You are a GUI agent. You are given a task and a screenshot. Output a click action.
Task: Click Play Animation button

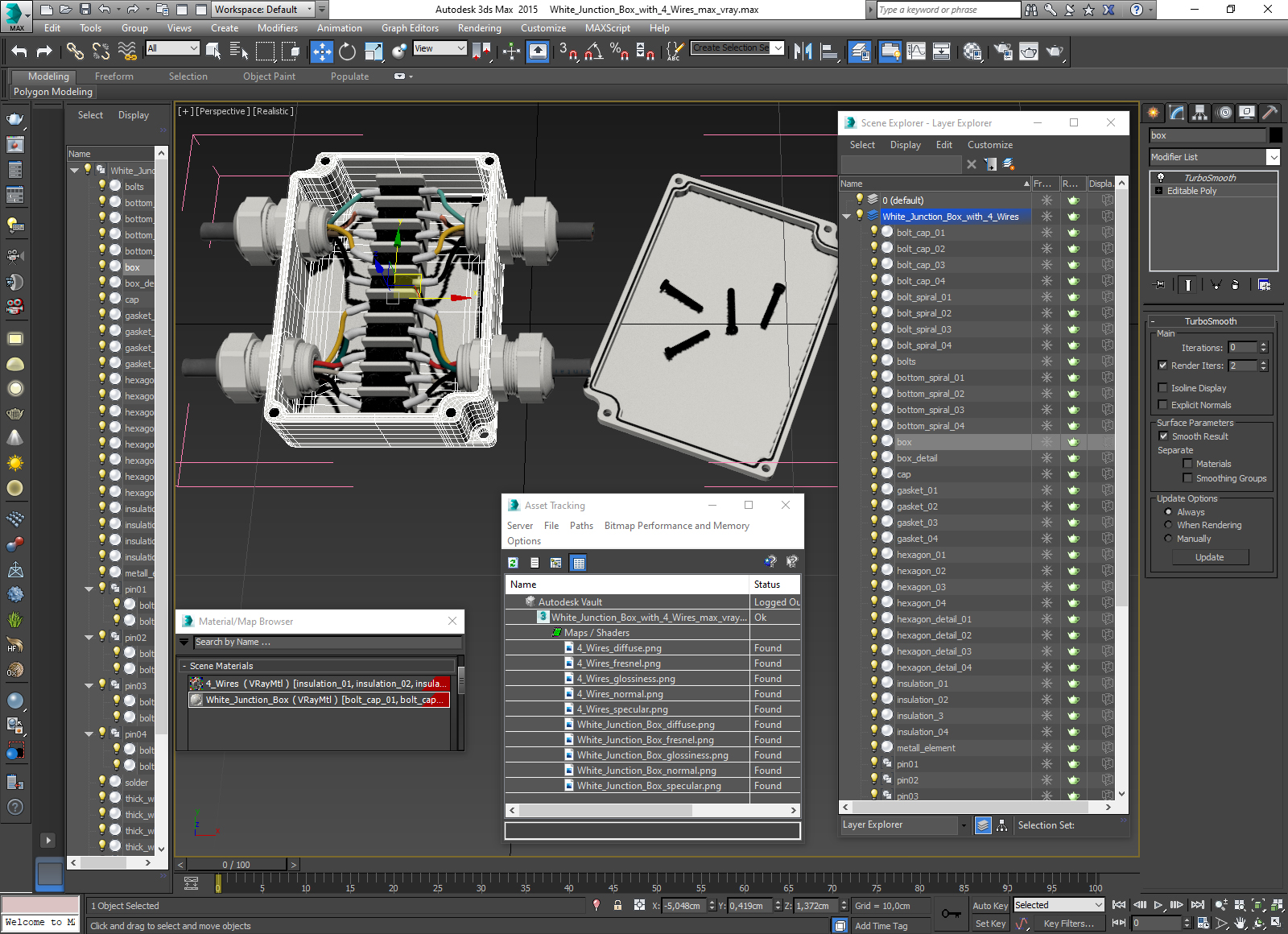1158,905
